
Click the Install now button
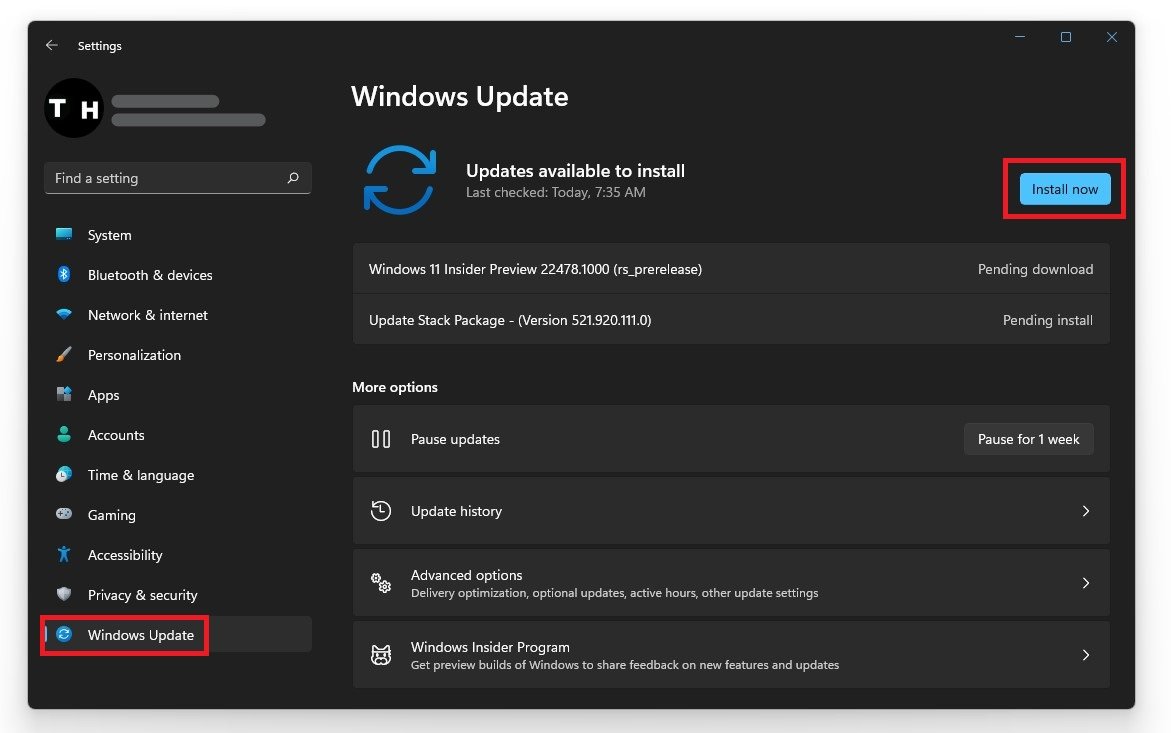pyautogui.click(x=1065, y=189)
